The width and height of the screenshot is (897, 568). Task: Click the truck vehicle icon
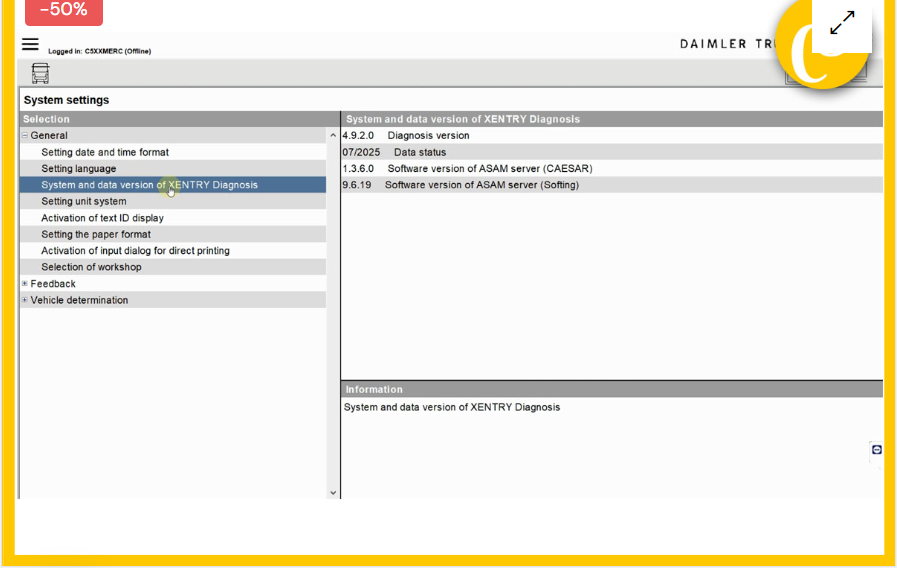pyautogui.click(x=40, y=74)
